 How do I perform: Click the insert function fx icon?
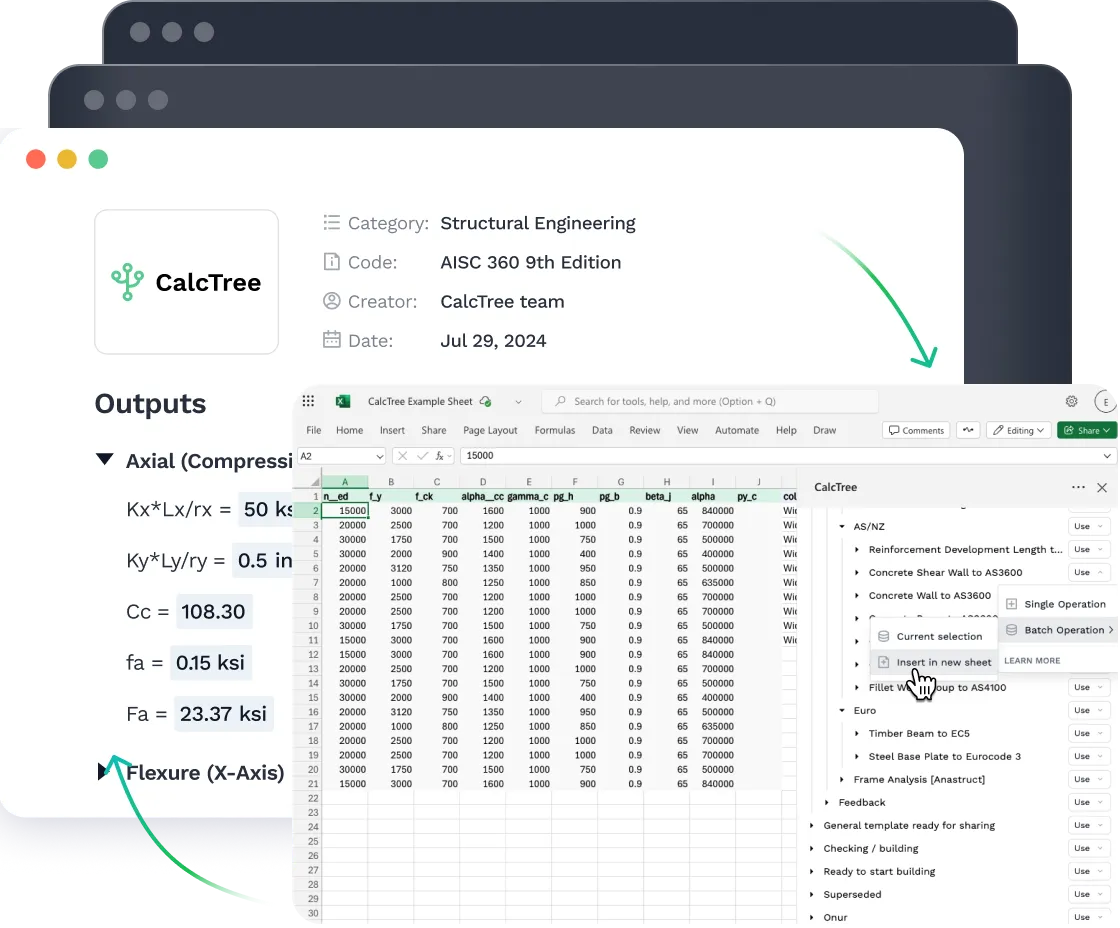(440, 456)
